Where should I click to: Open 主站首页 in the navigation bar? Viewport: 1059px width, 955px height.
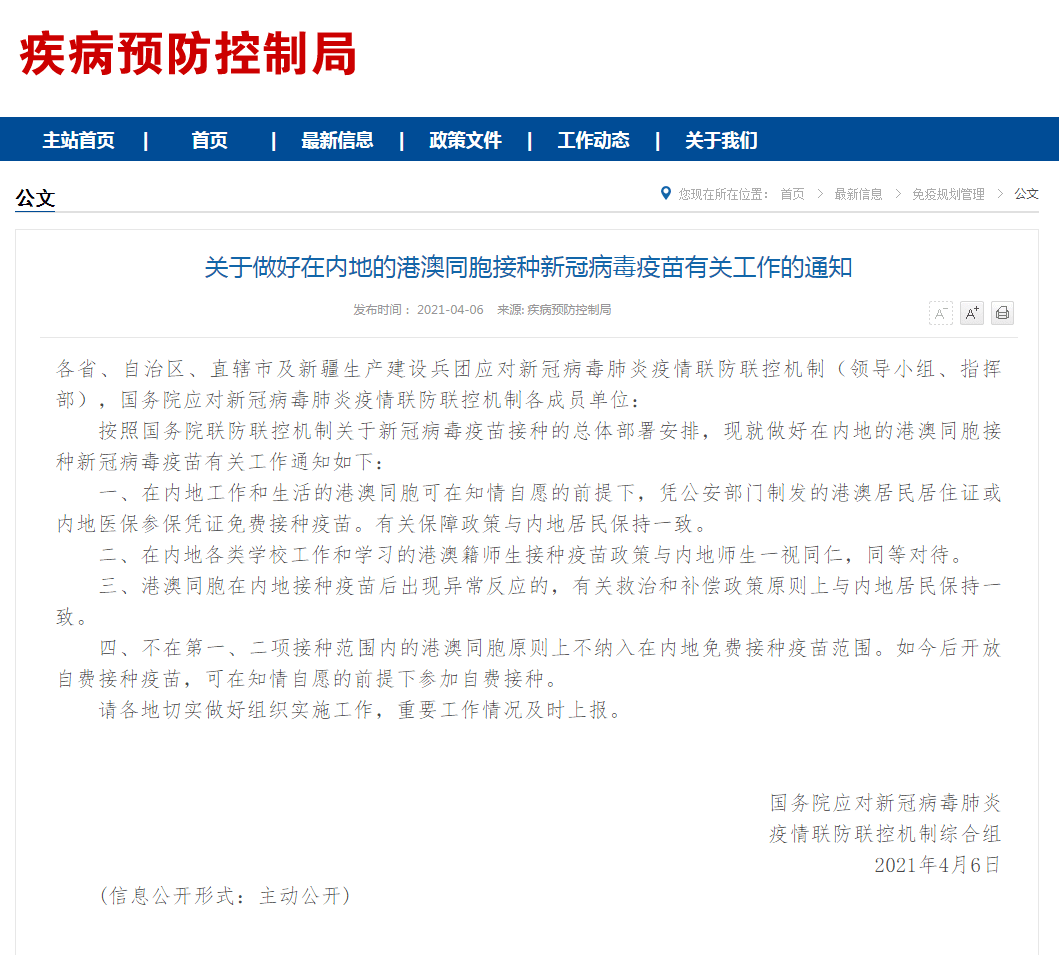coord(78,140)
